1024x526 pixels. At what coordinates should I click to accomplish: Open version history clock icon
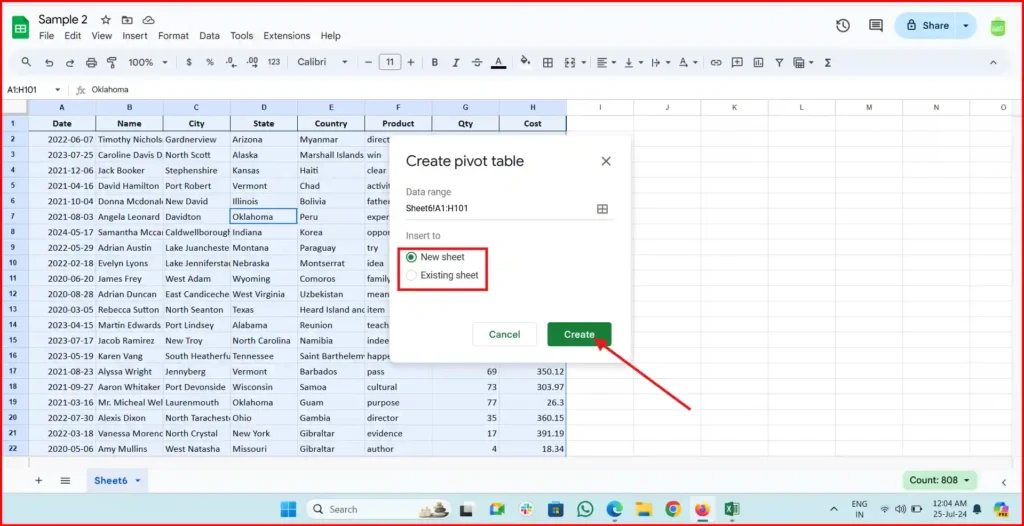point(843,25)
